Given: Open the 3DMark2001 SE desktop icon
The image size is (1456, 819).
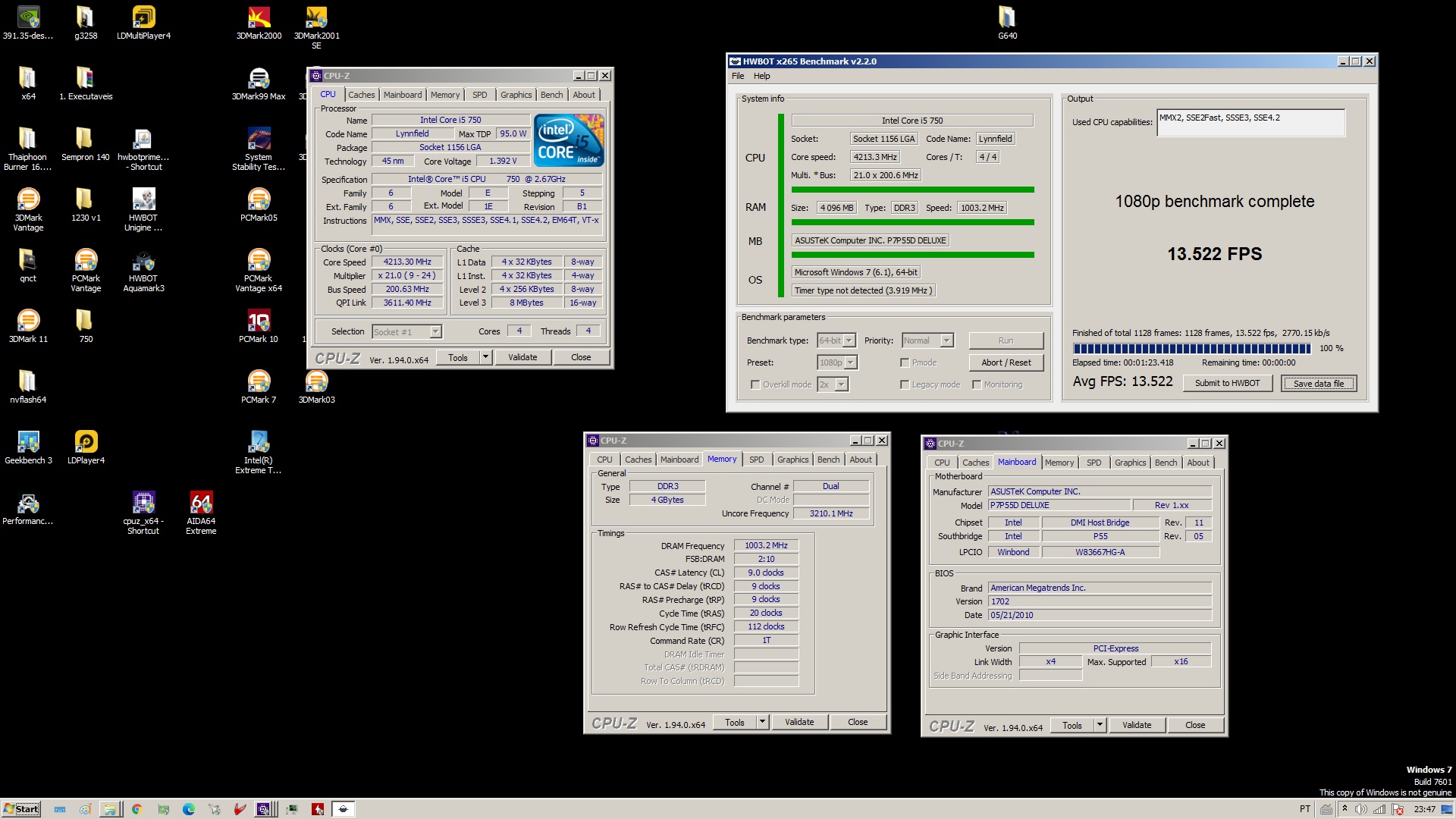Looking at the screenshot, I should pyautogui.click(x=316, y=27).
